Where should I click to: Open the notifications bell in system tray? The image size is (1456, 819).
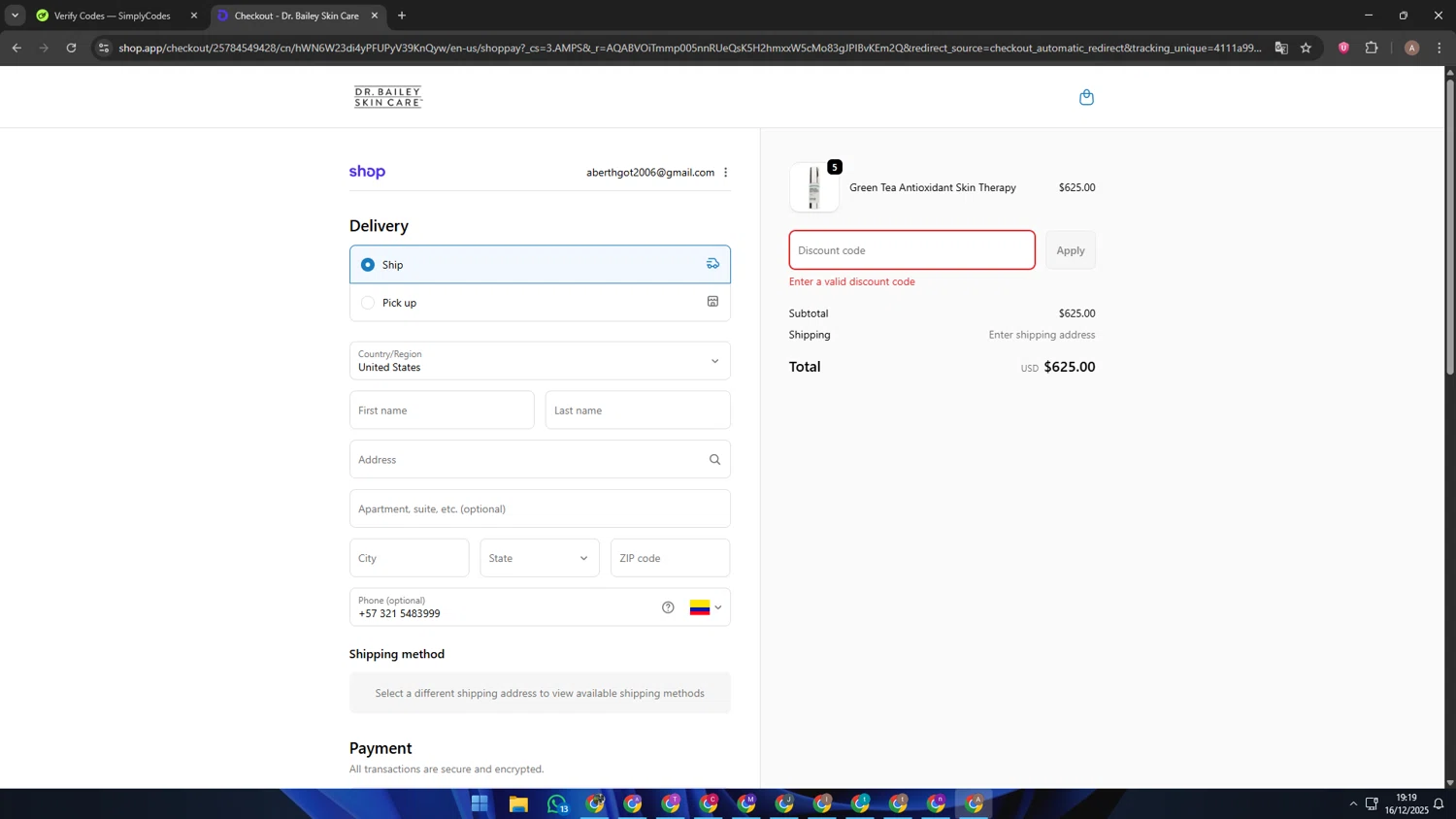pos(1439,803)
